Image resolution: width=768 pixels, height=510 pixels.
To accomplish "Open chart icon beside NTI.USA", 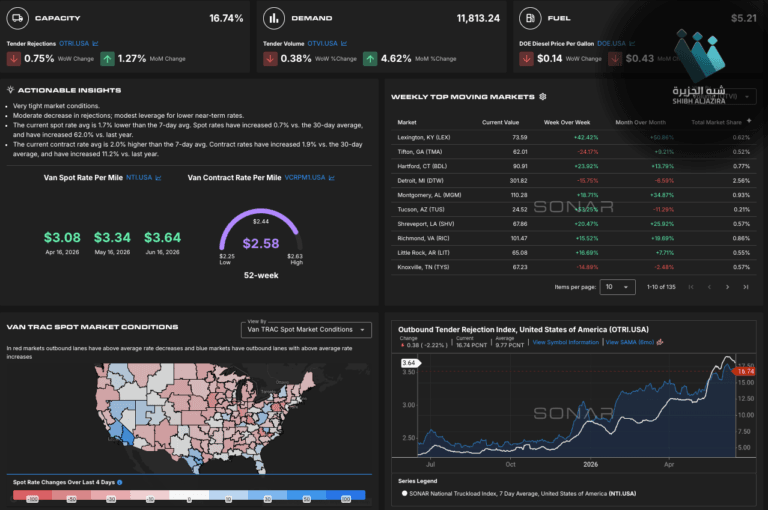I will click(158, 178).
